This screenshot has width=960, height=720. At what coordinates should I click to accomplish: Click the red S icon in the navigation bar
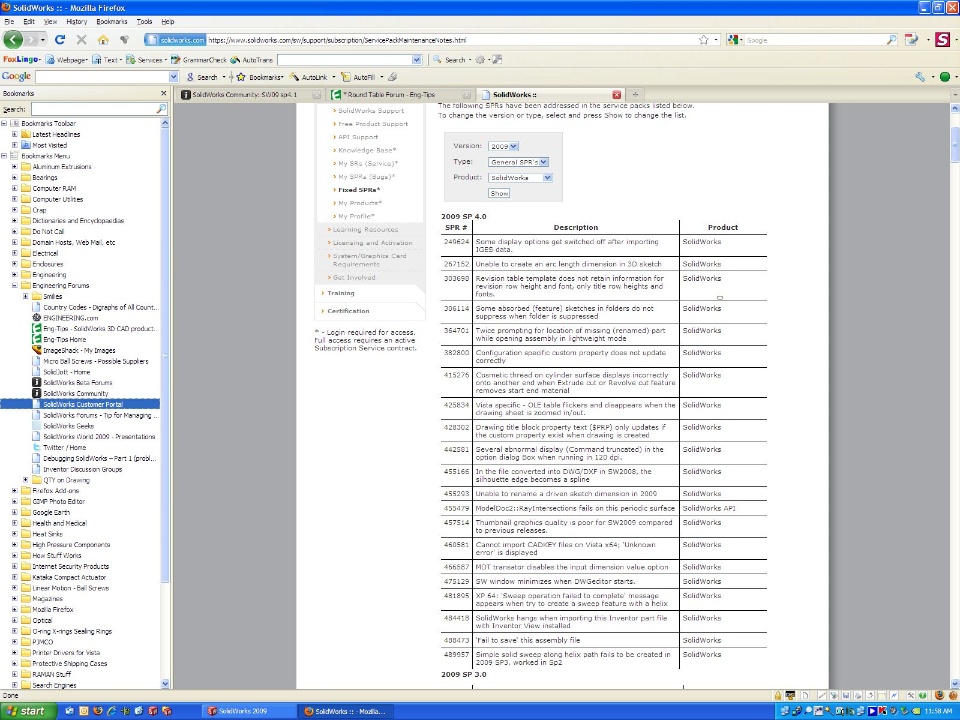pyautogui.click(x=942, y=40)
